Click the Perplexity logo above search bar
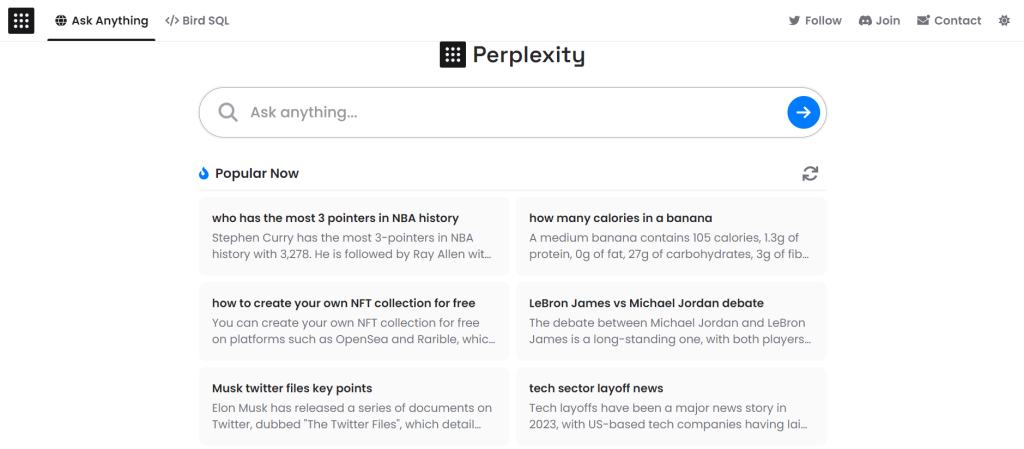 click(x=512, y=55)
